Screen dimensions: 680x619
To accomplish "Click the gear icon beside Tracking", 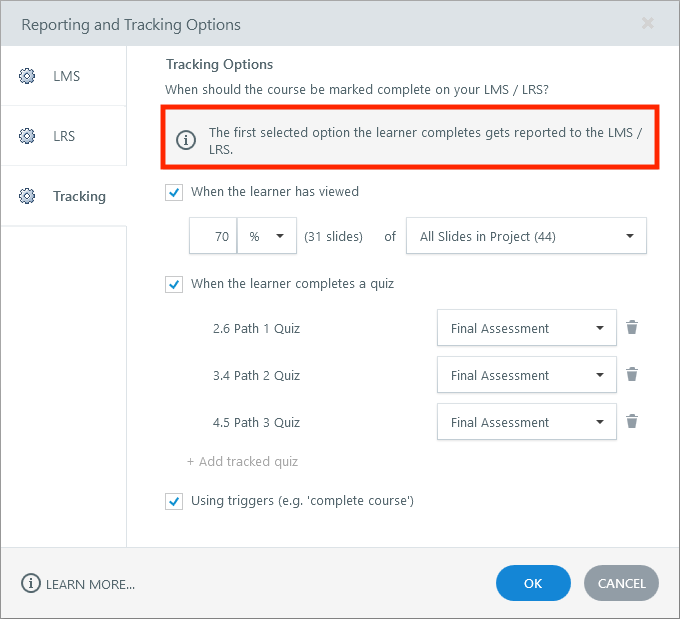I will click(27, 196).
